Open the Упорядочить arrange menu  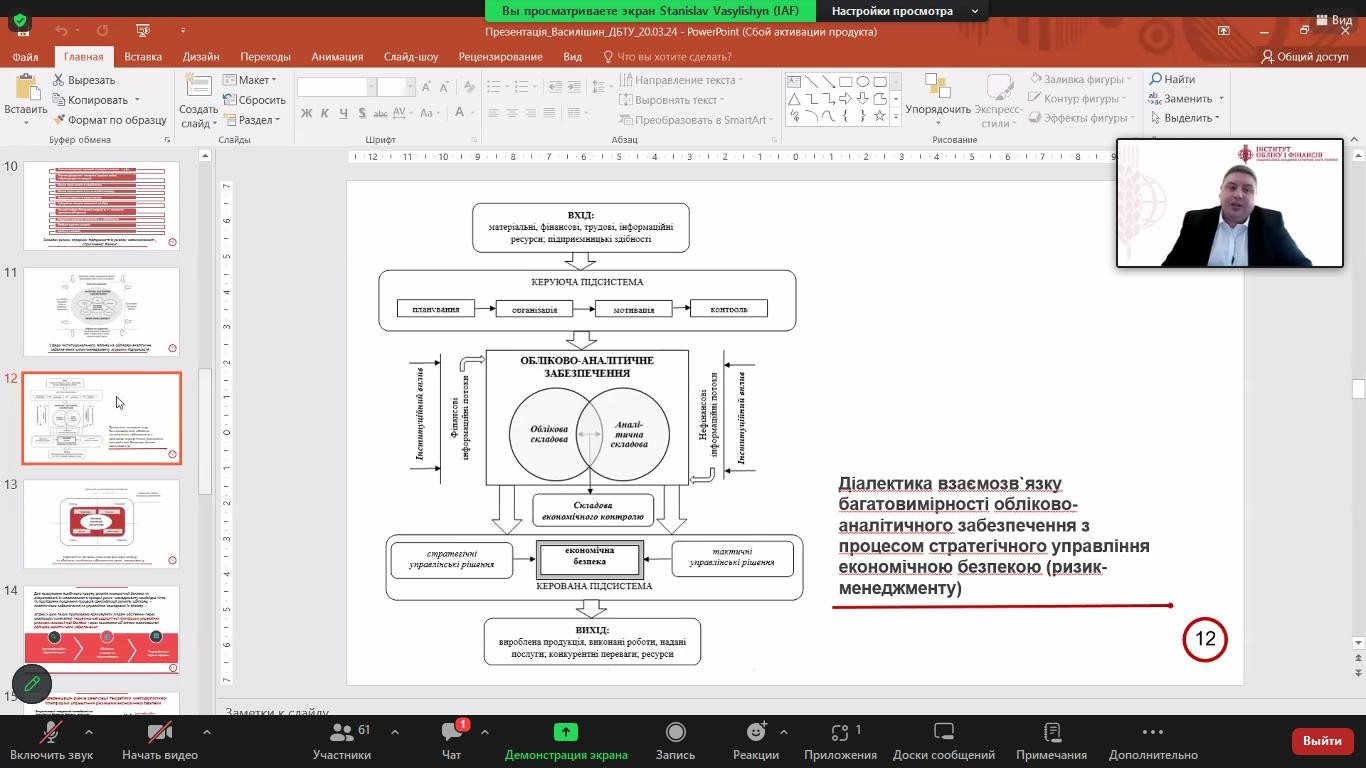938,100
